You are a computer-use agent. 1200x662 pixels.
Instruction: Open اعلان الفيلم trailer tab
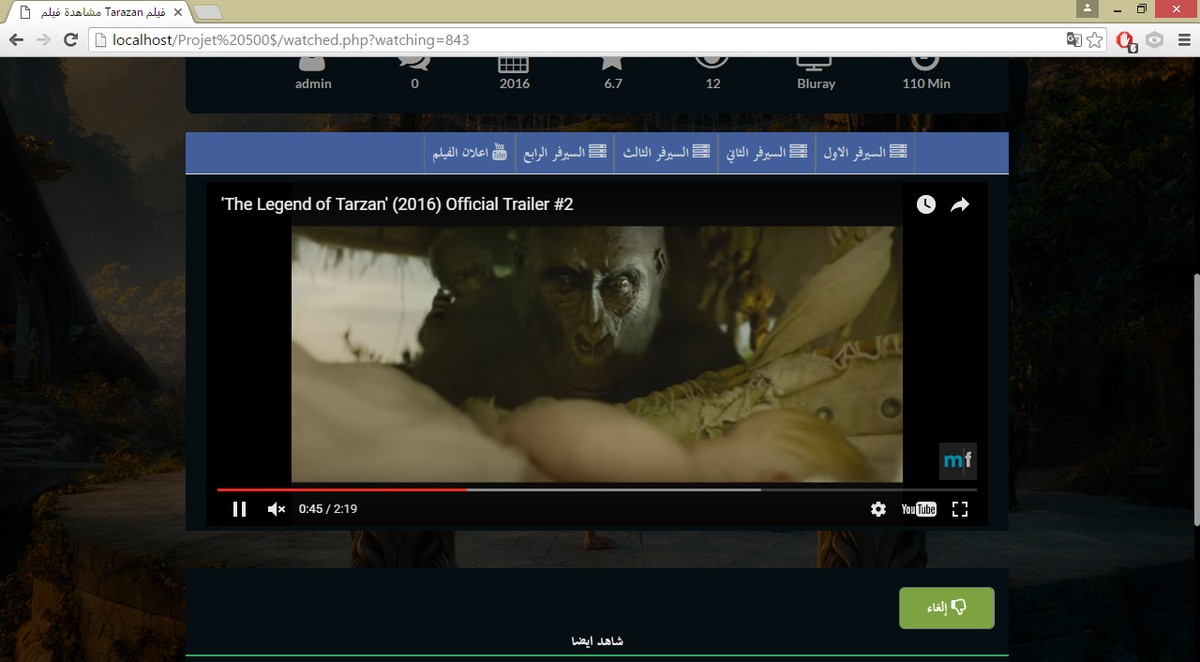(470, 152)
